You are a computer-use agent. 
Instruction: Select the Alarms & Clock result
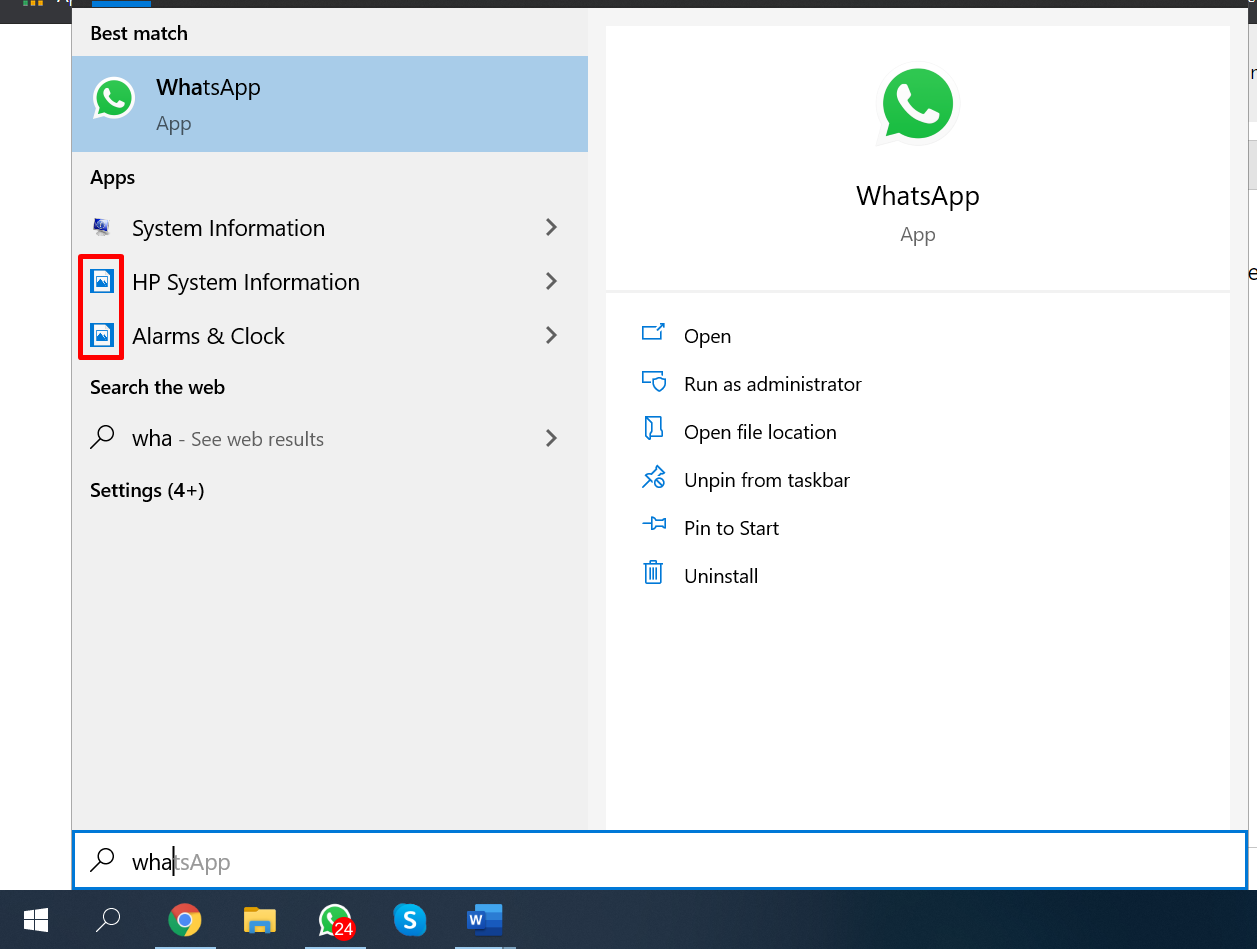(x=330, y=335)
